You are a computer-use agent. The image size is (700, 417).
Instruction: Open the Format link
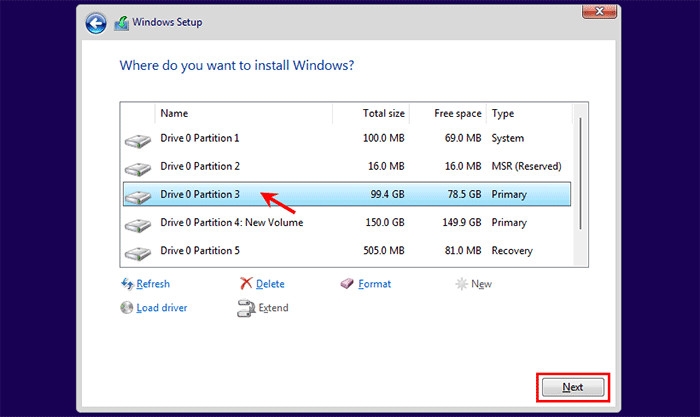[x=375, y=284]
